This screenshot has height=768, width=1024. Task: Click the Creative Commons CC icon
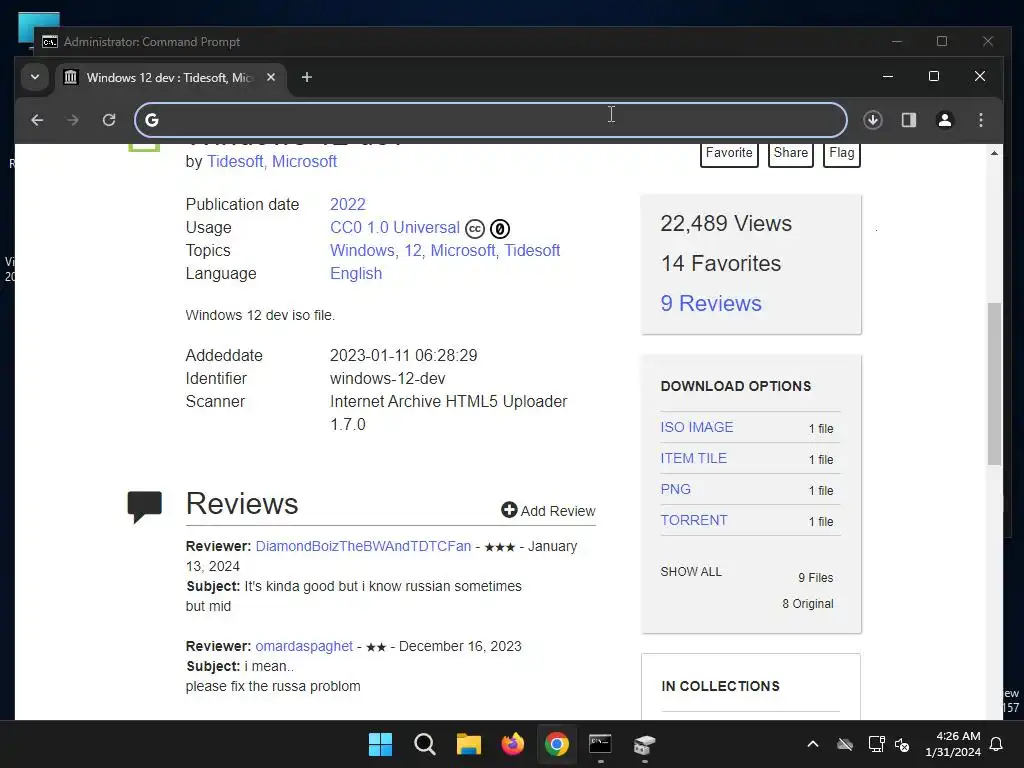click(475, 229)
